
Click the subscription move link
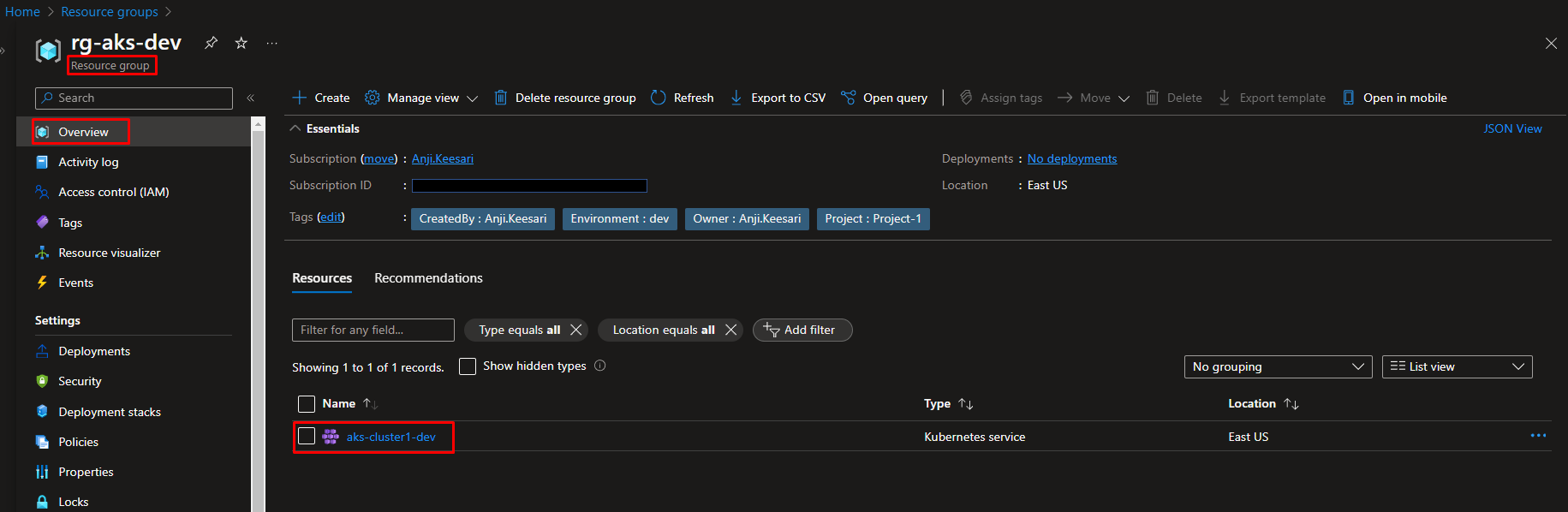[379, 158]
